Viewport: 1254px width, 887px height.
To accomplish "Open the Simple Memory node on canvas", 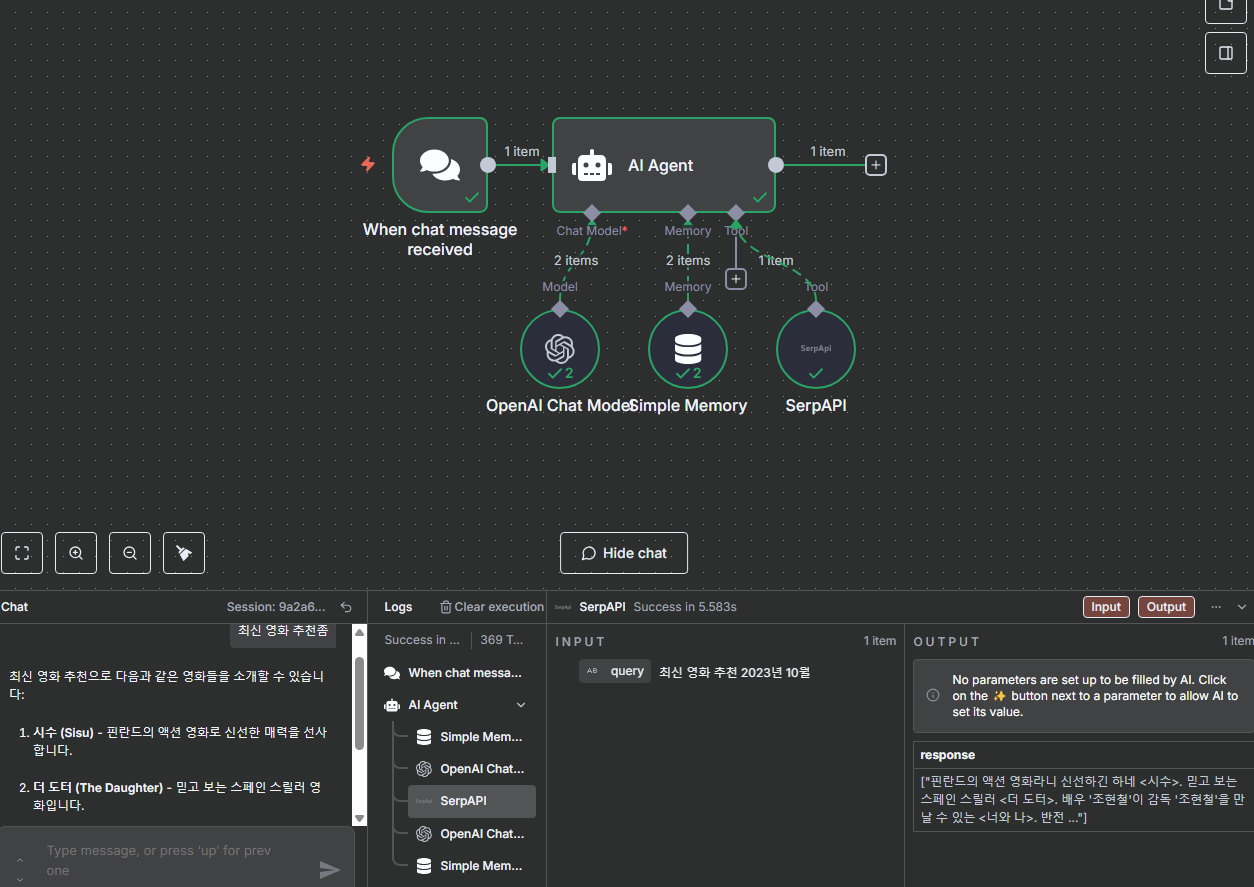I will pos(688,349).
